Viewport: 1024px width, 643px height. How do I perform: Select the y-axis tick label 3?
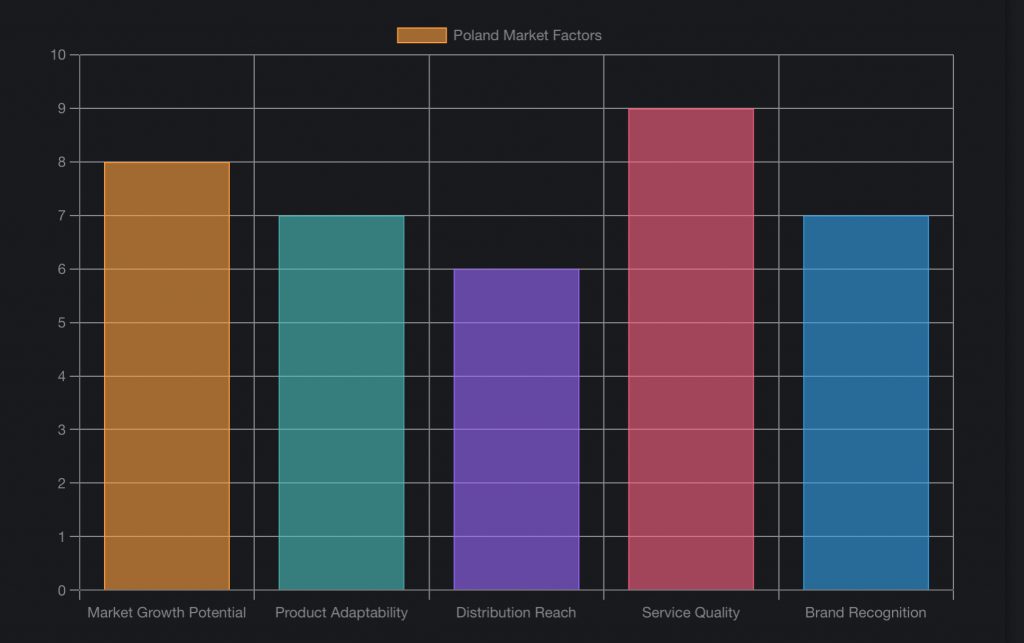(62, 430)
